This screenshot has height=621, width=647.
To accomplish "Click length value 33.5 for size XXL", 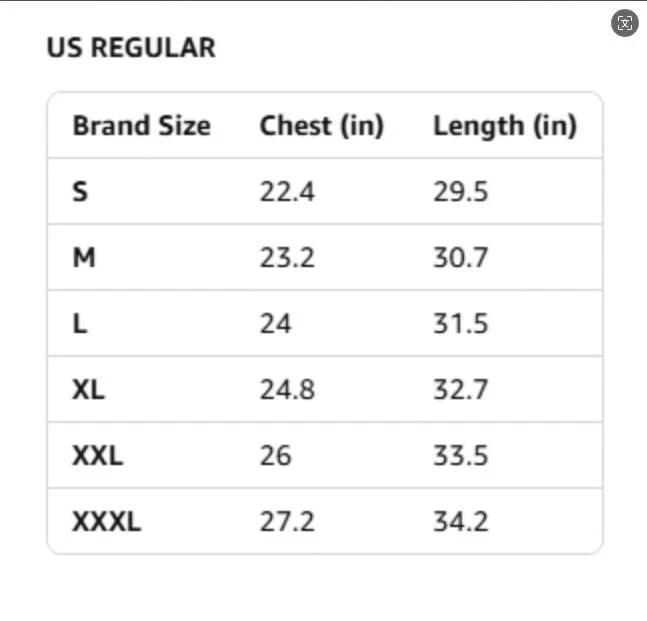I will (x=461, y=456).
